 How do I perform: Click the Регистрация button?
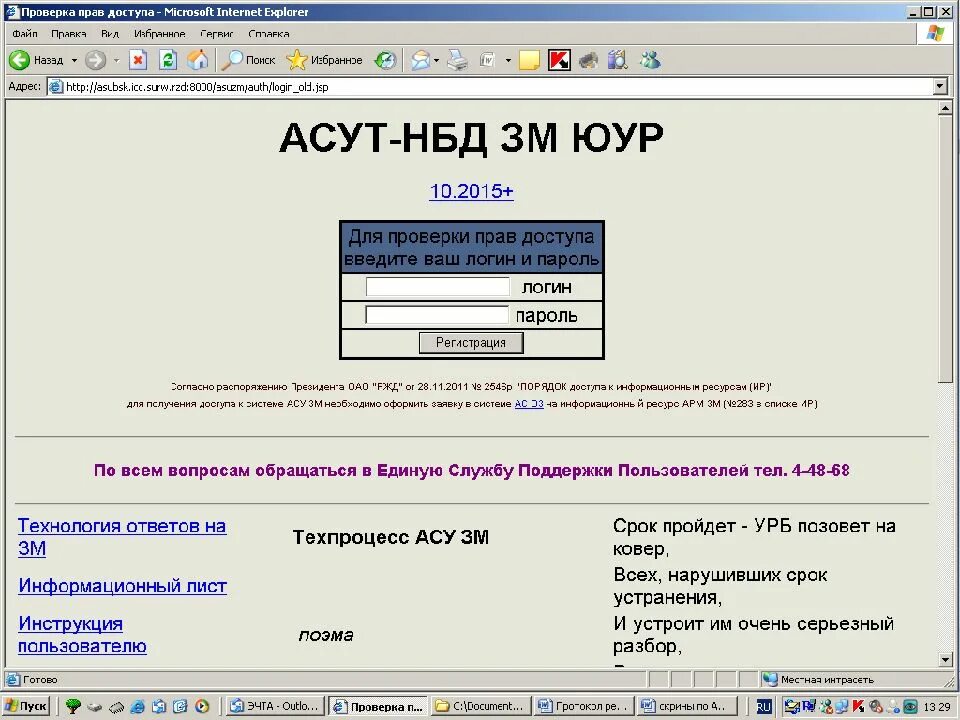471,343
